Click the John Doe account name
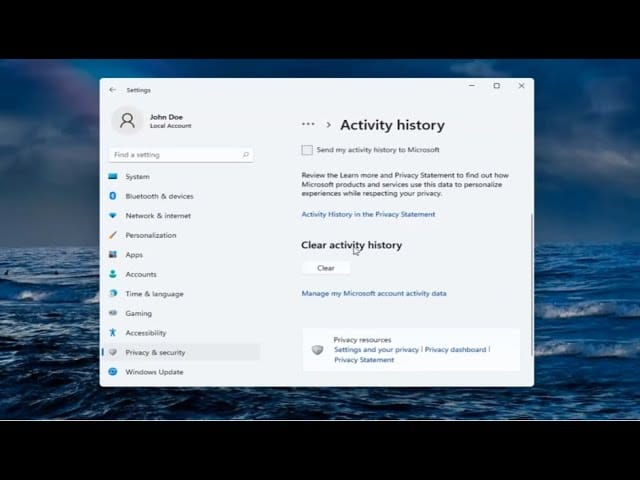The height and width of the screenshot is (480, 640). click(166, 117)
